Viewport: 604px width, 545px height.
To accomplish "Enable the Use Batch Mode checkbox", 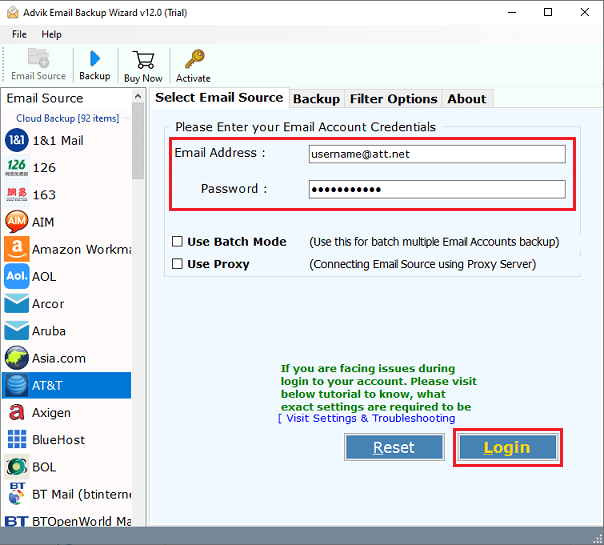I will tap(177, 241).
